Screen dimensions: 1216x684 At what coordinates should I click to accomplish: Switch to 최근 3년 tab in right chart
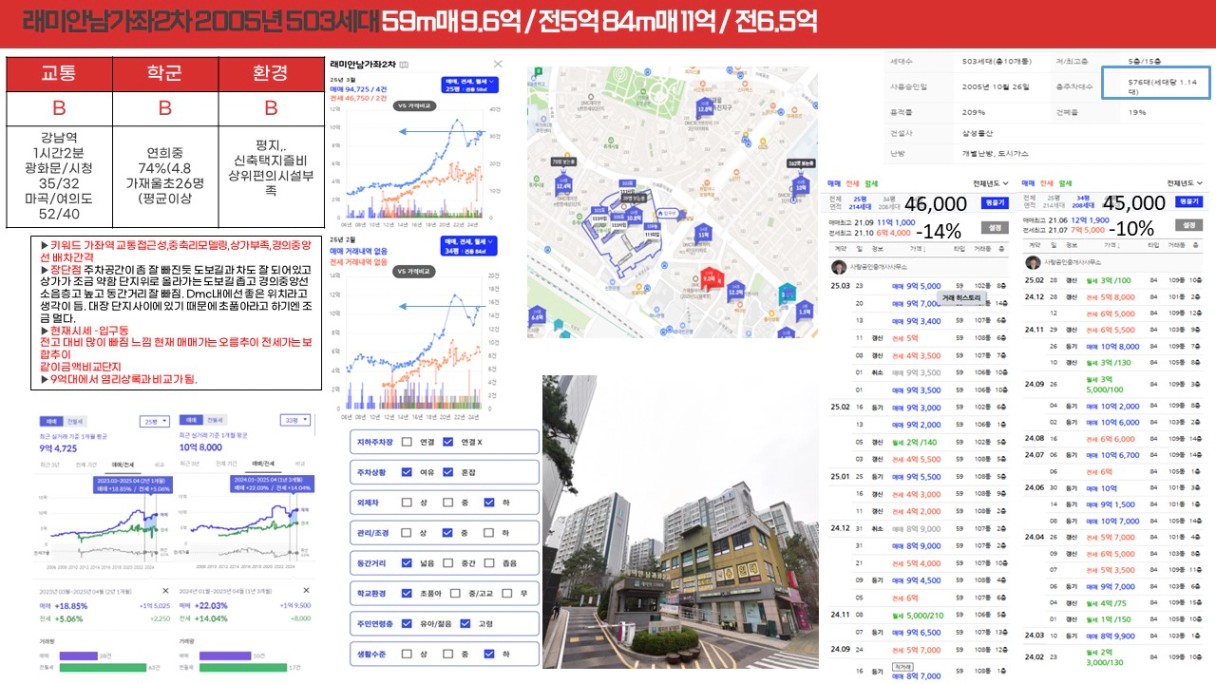191,465
